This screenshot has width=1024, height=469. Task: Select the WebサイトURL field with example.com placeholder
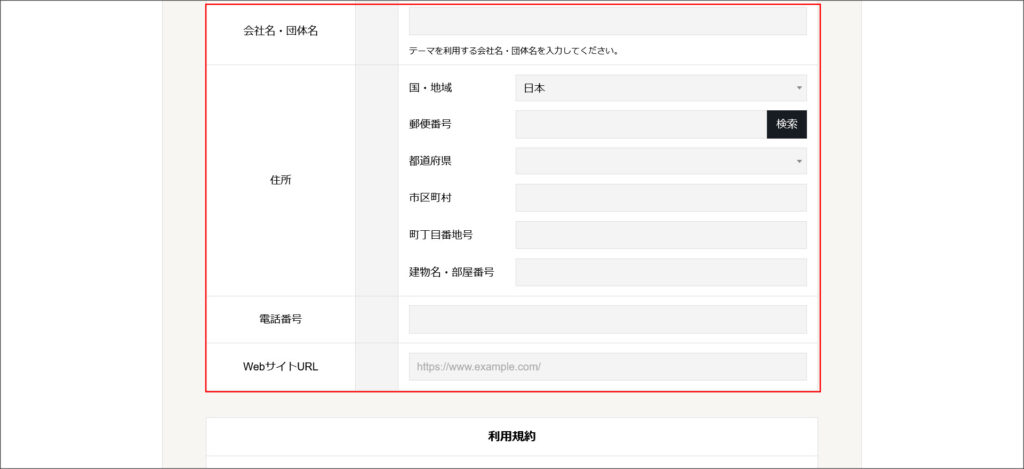click(x=607, y=367)
